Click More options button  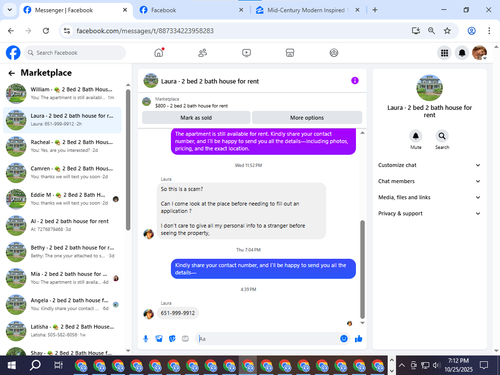click(x=307, y=118)
